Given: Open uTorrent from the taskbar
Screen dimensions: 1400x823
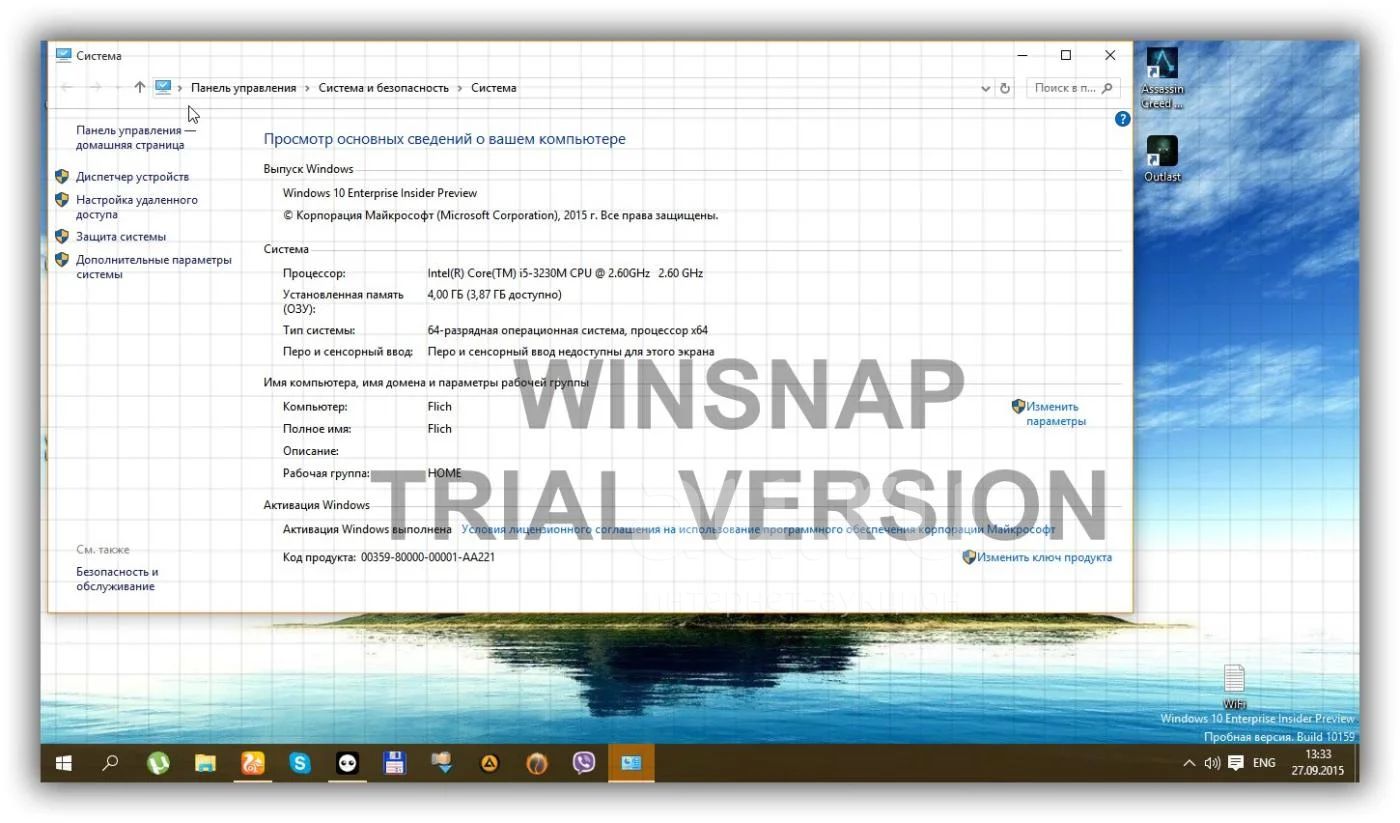Looking at the screenshot, I should [x=158, y=763].
